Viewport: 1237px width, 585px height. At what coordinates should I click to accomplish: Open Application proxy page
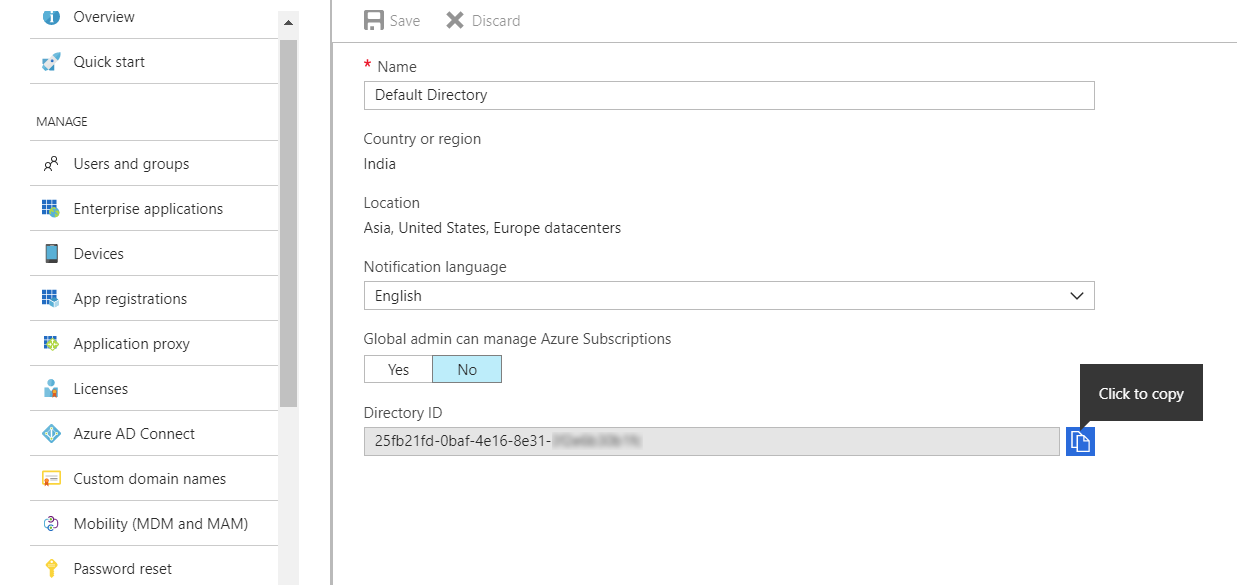pyautogui.click(x=154, y=344)
